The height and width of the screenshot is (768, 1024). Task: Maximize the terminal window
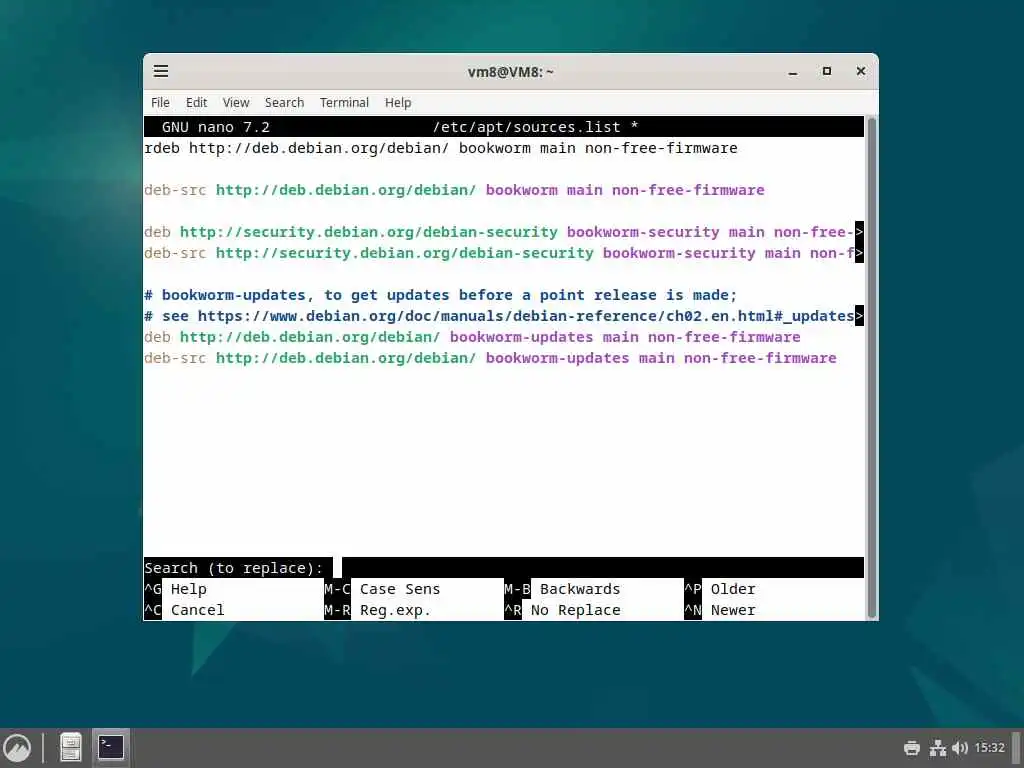pyautogui.click(x=827, y=71)
